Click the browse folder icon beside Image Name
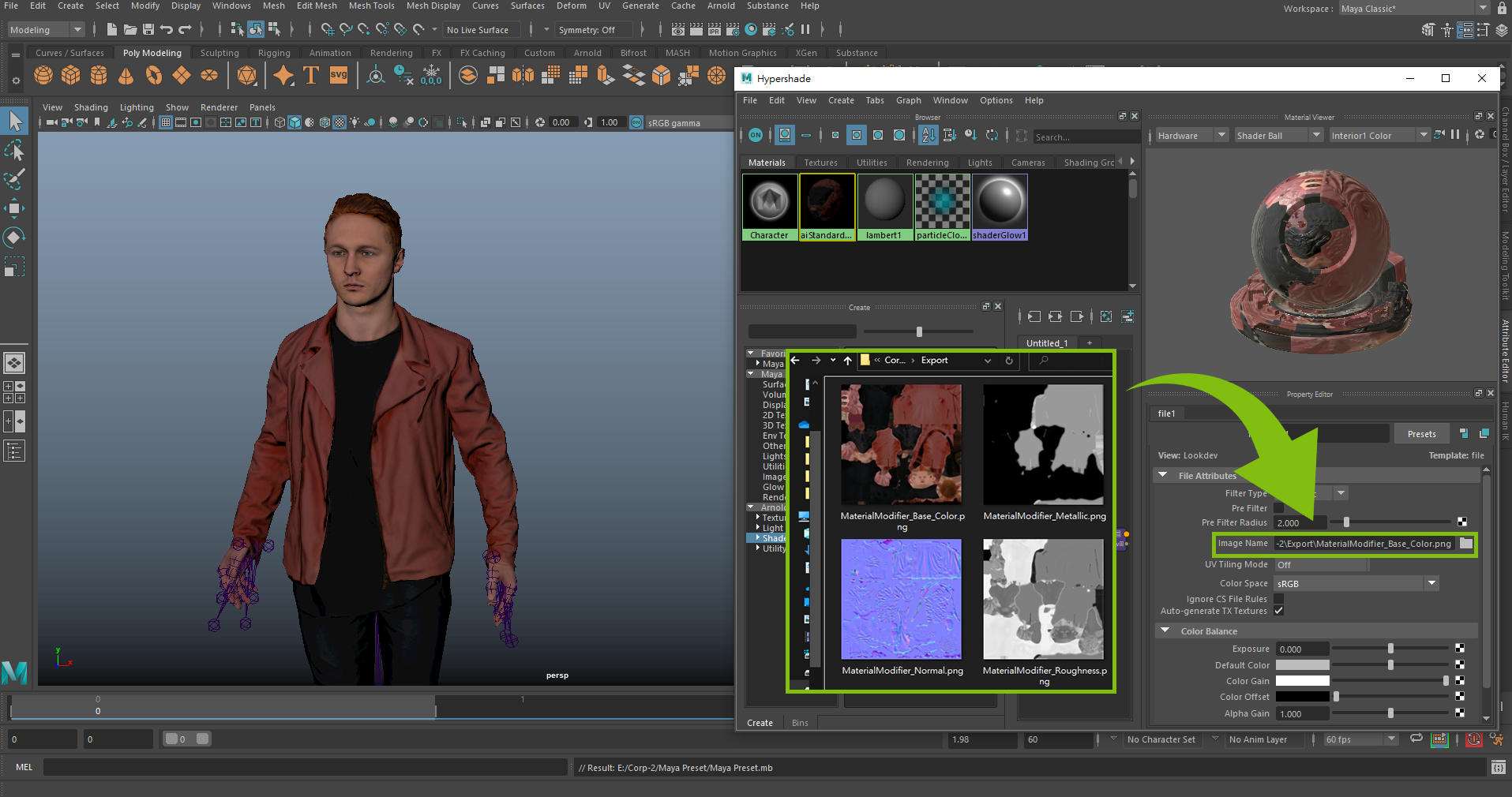1512x797 pixels. click(x=1466, y=543)
